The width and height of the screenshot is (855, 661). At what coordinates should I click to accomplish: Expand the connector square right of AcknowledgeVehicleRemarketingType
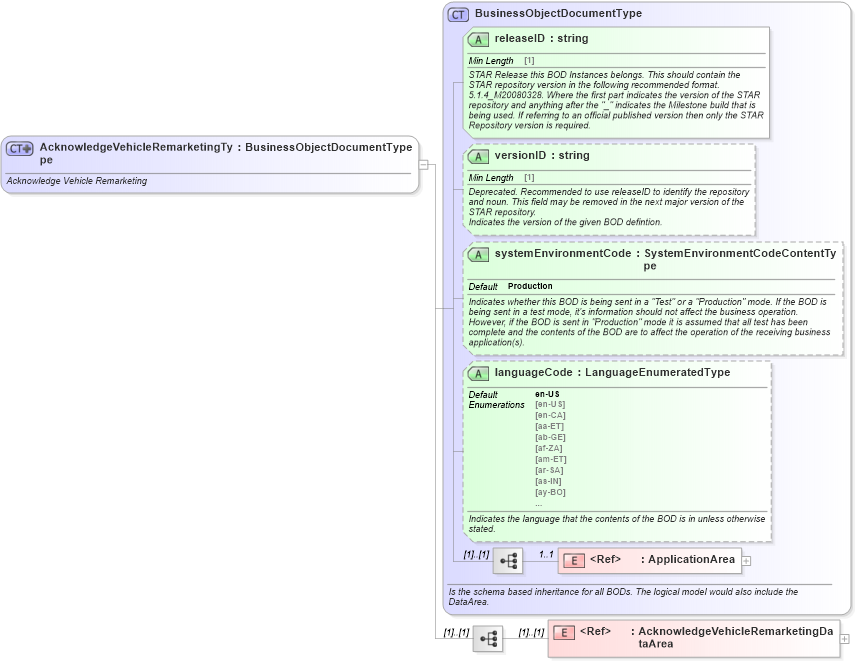tap(425, 165)
